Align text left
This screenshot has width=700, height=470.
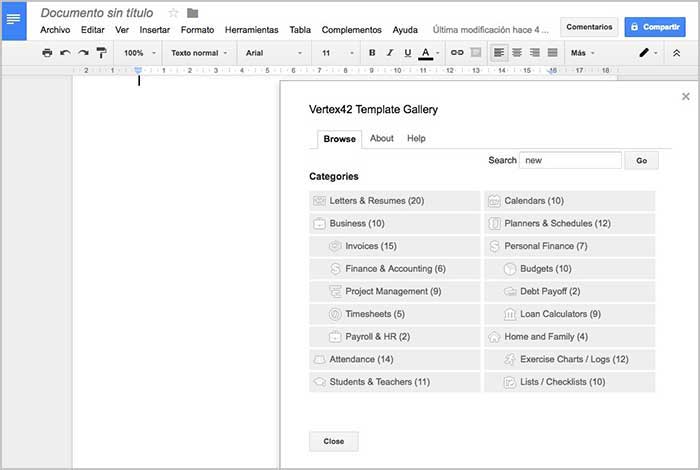tap(499, 53)
